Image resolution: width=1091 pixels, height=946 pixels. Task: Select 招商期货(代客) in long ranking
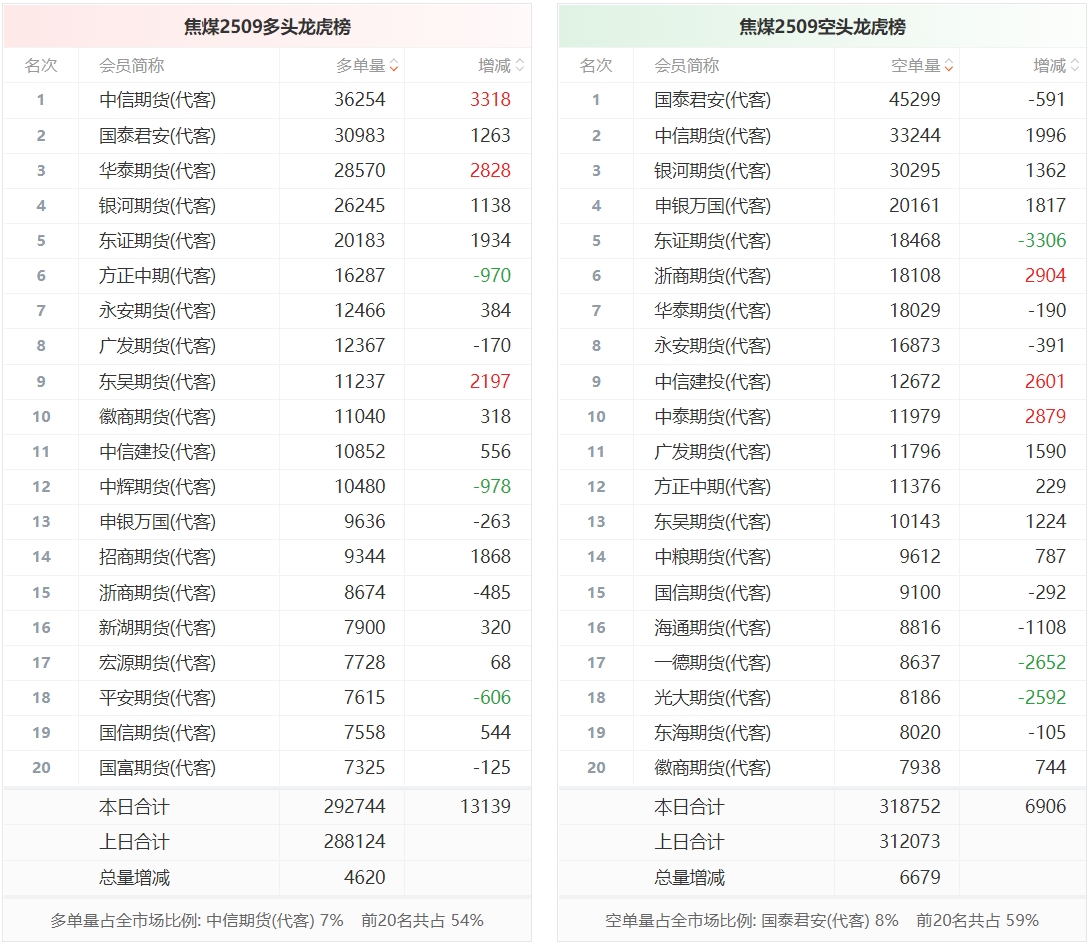coord(157,557)
